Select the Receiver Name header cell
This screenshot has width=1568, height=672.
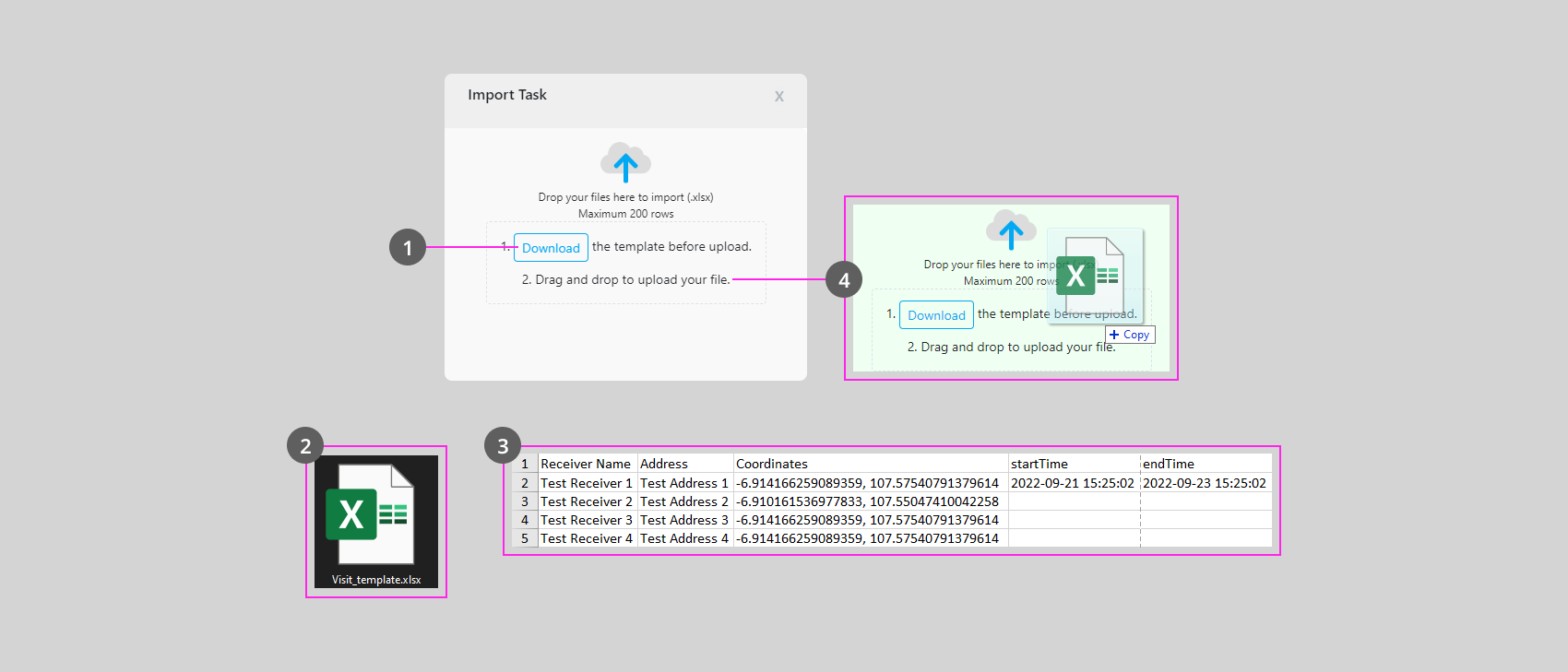[586, 464]
